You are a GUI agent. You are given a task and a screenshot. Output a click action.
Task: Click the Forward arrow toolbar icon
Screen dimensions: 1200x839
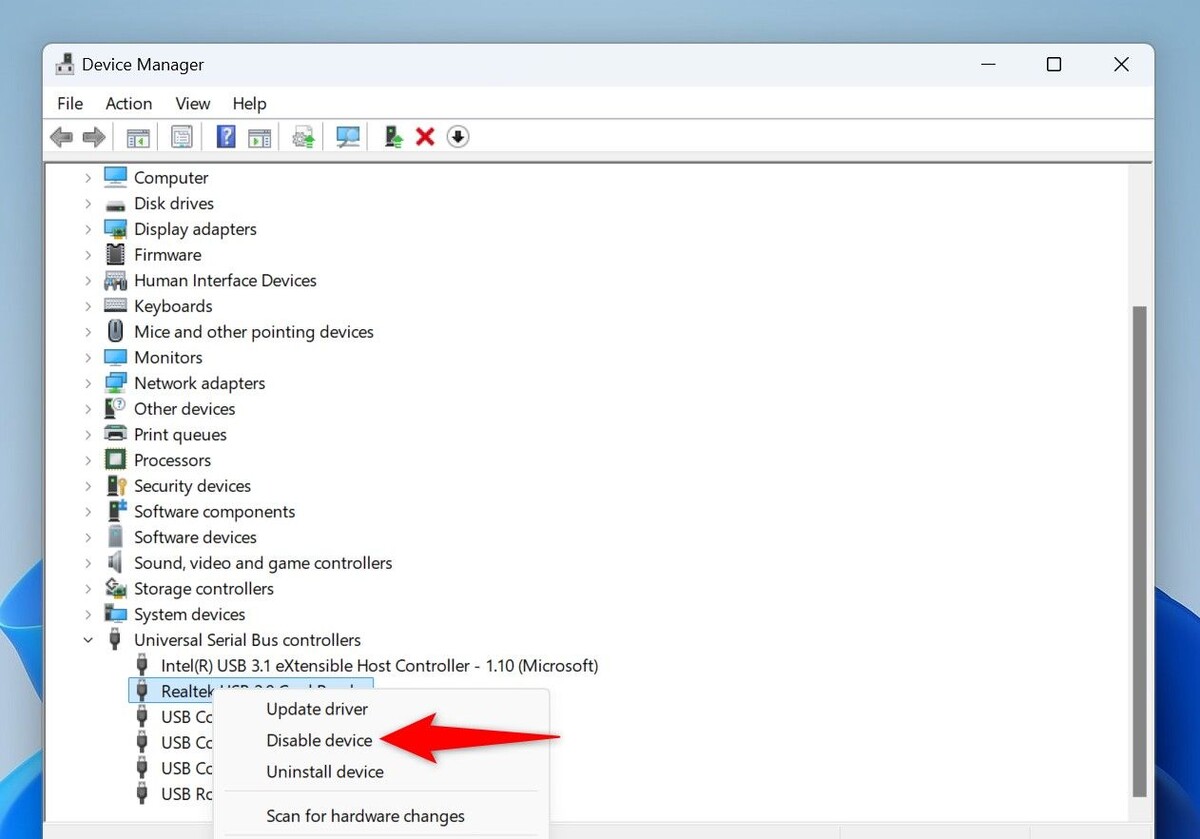94,137
